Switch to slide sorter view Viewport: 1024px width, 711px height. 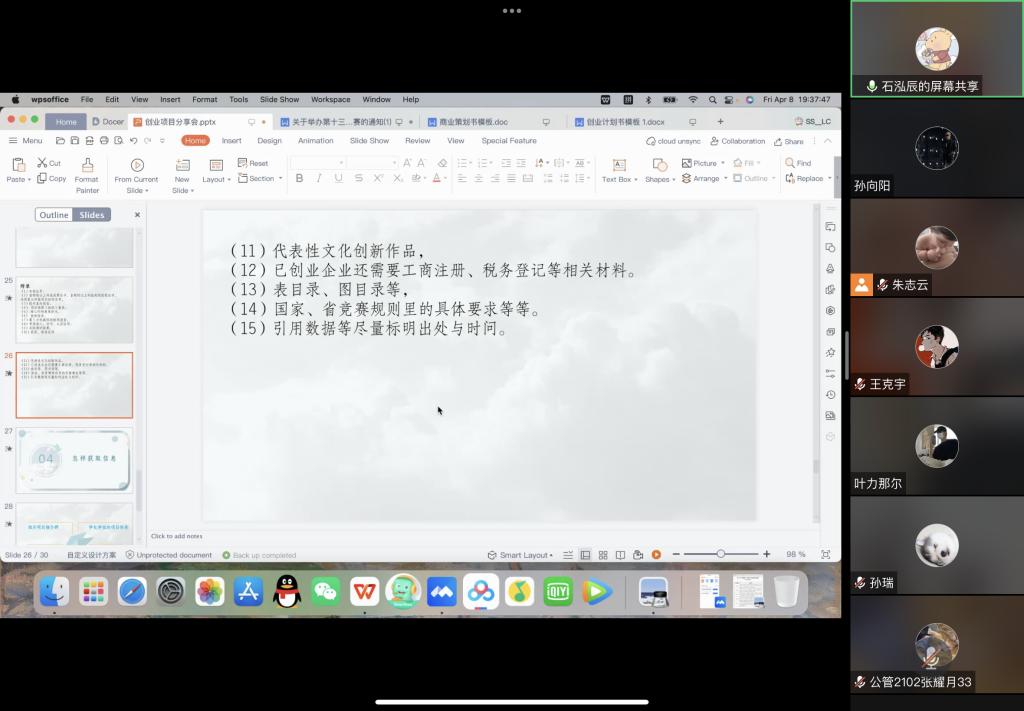click(603, 555)
